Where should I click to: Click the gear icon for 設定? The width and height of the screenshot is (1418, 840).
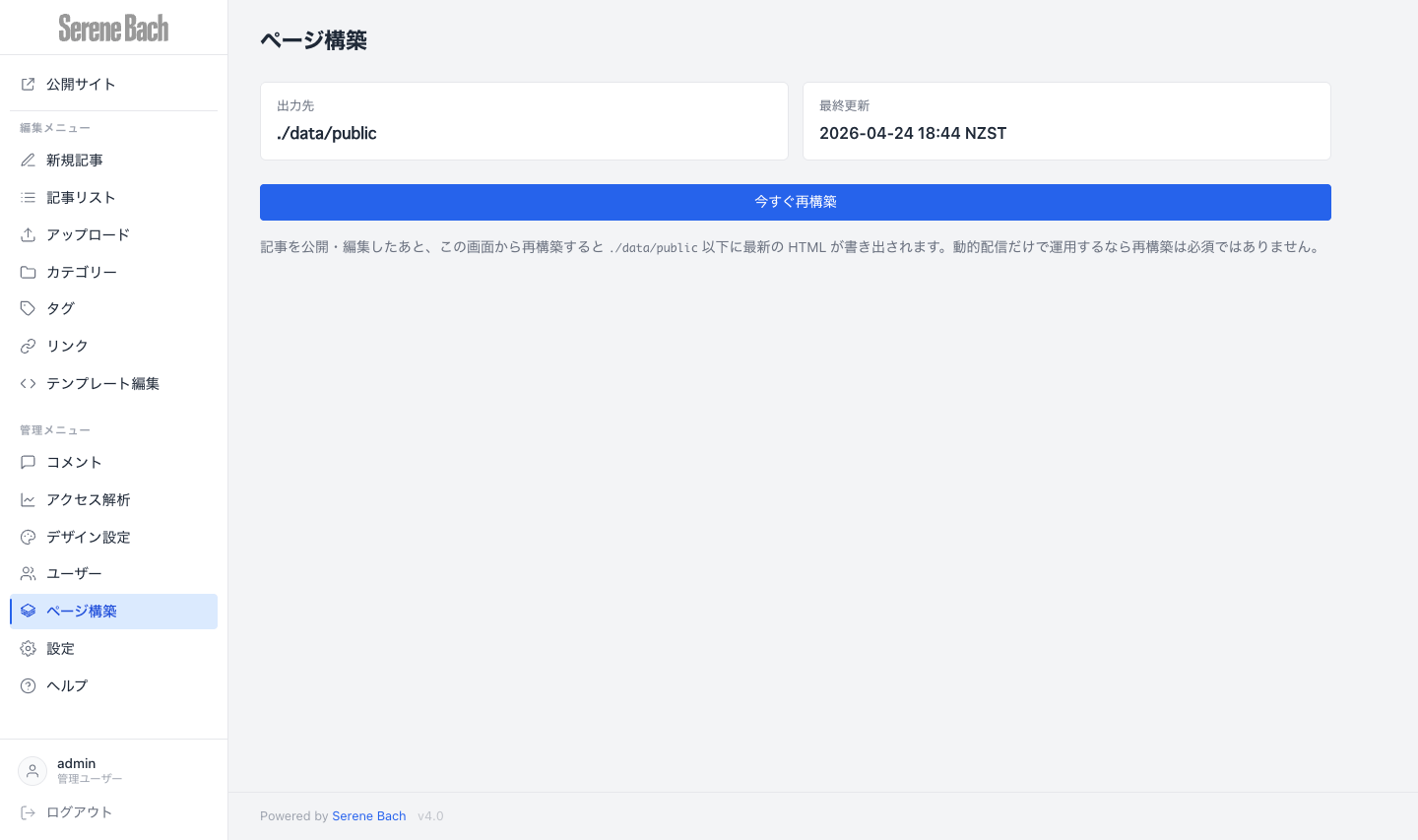28,649
